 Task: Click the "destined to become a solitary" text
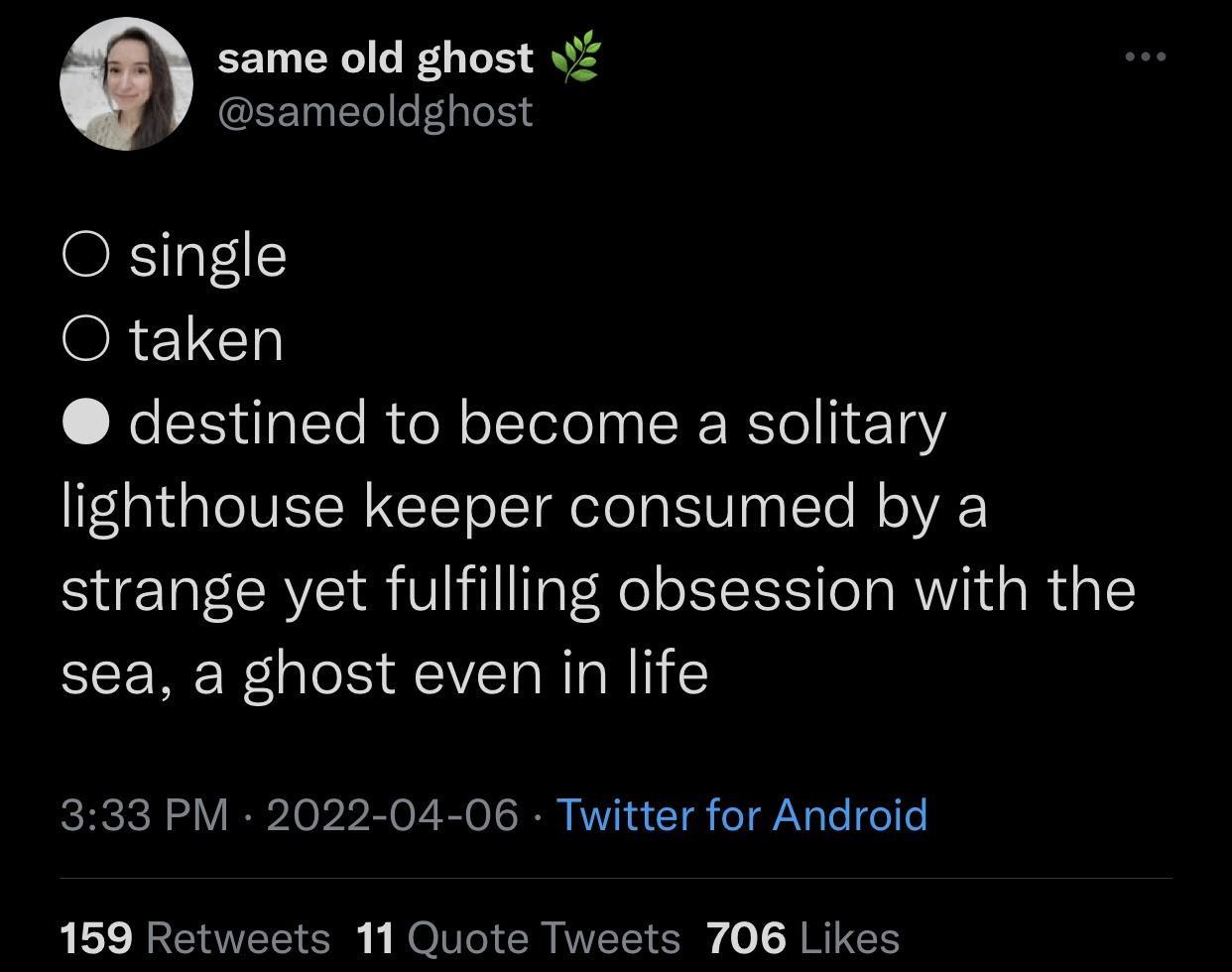click(x=537, y=423)
